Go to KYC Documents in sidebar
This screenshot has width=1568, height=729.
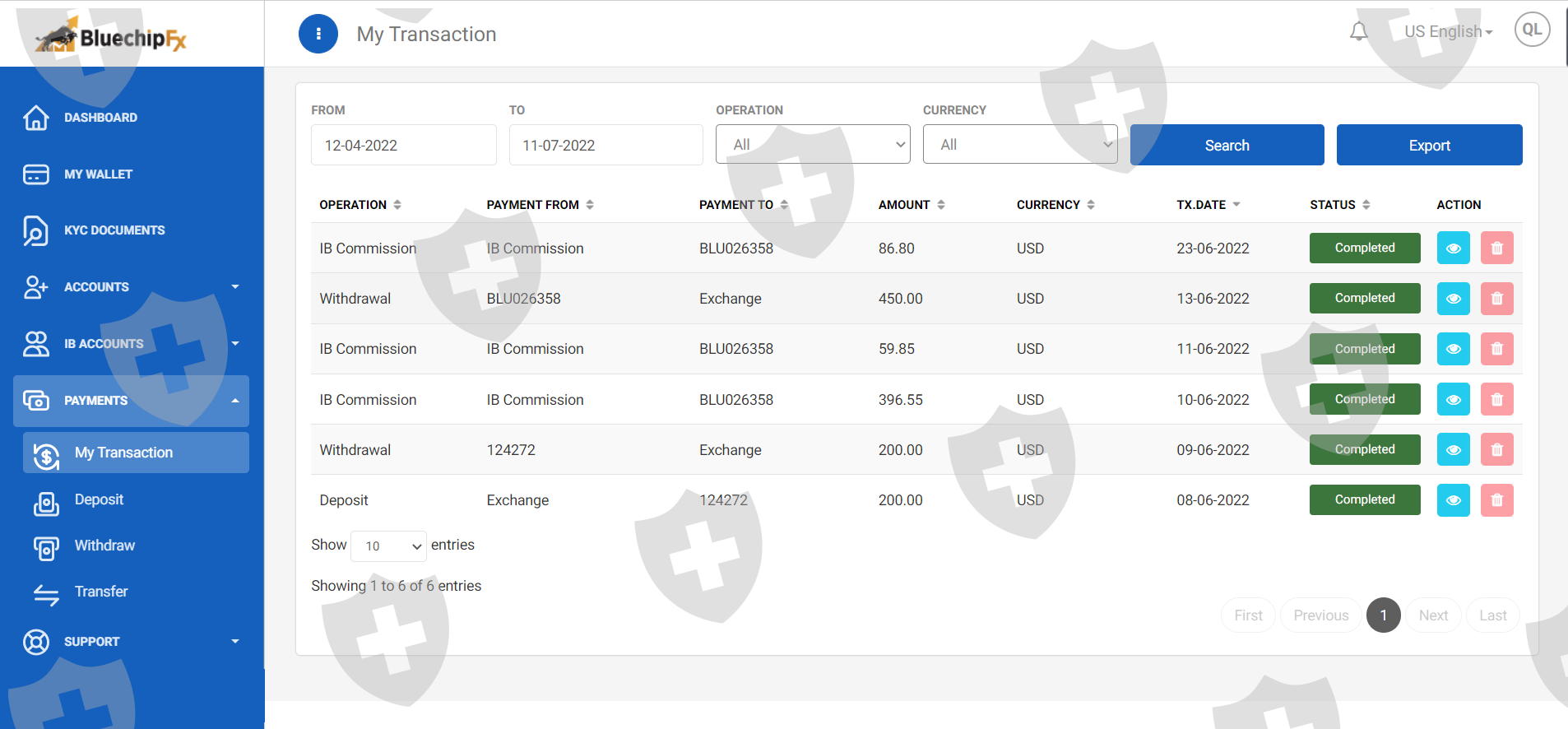click(x=114, y=230)
